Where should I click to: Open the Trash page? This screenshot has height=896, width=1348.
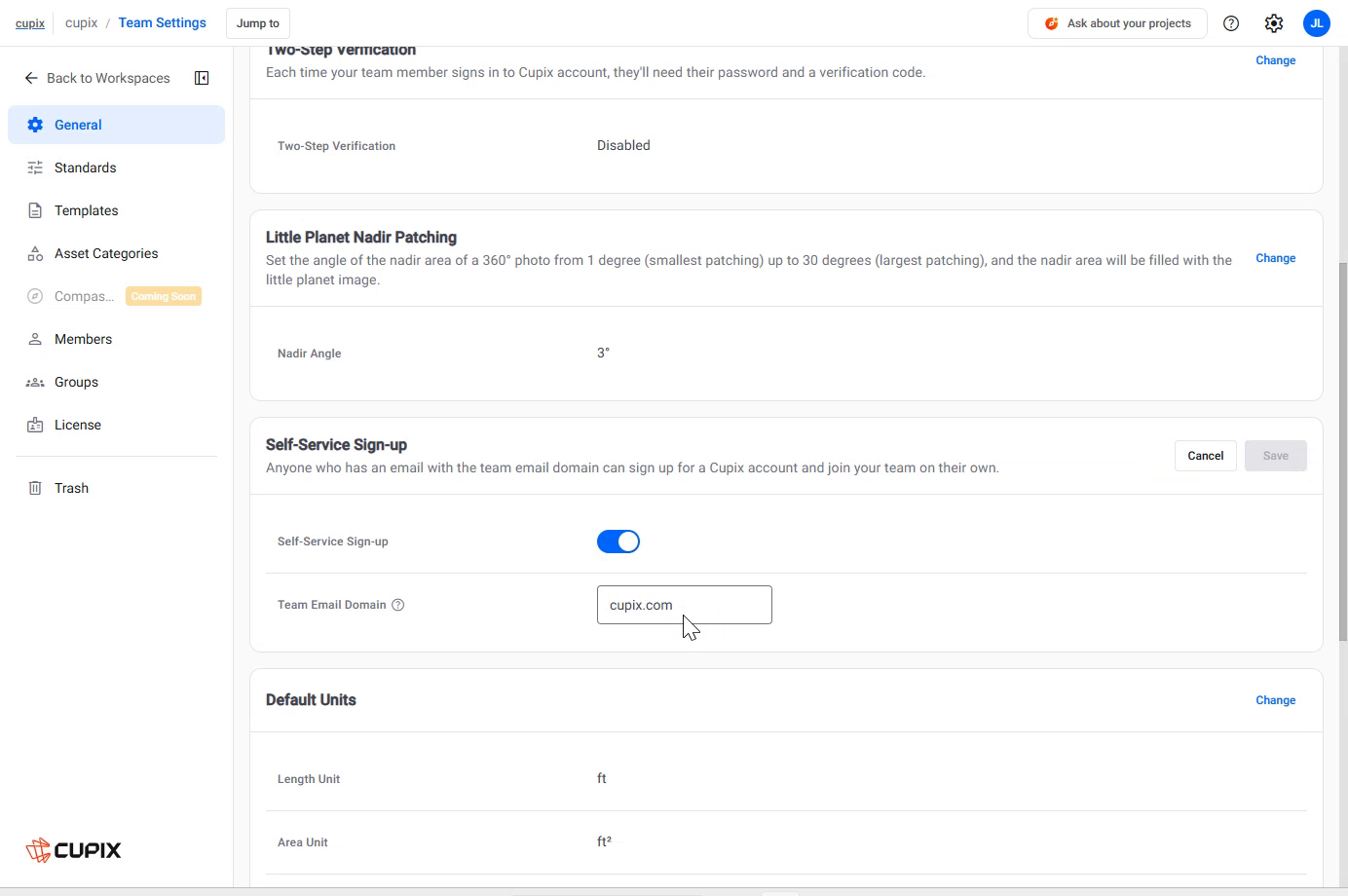116,488
